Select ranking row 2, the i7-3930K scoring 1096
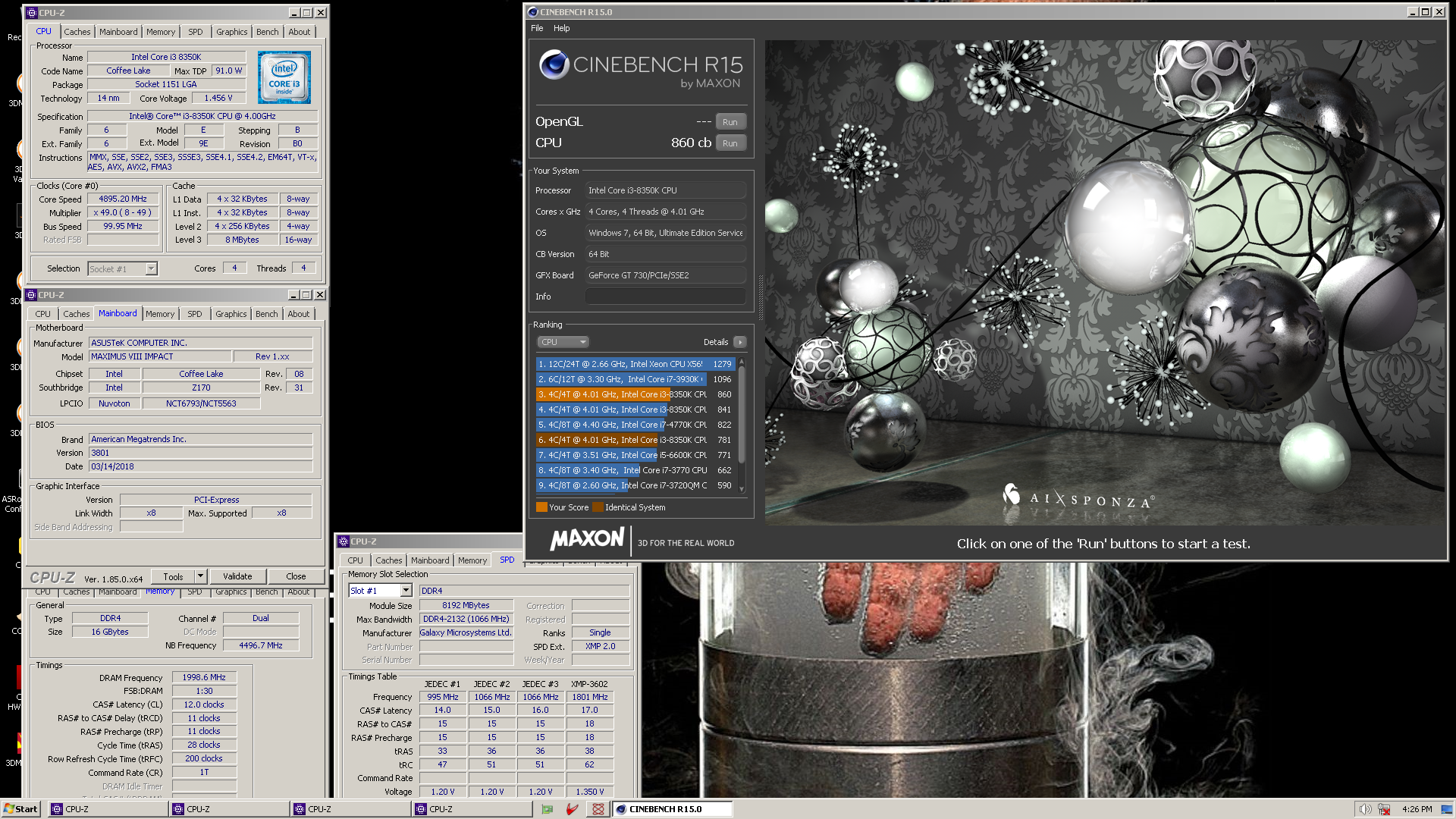The width and height of the screenshot is (1456, 819). (635, 379)
